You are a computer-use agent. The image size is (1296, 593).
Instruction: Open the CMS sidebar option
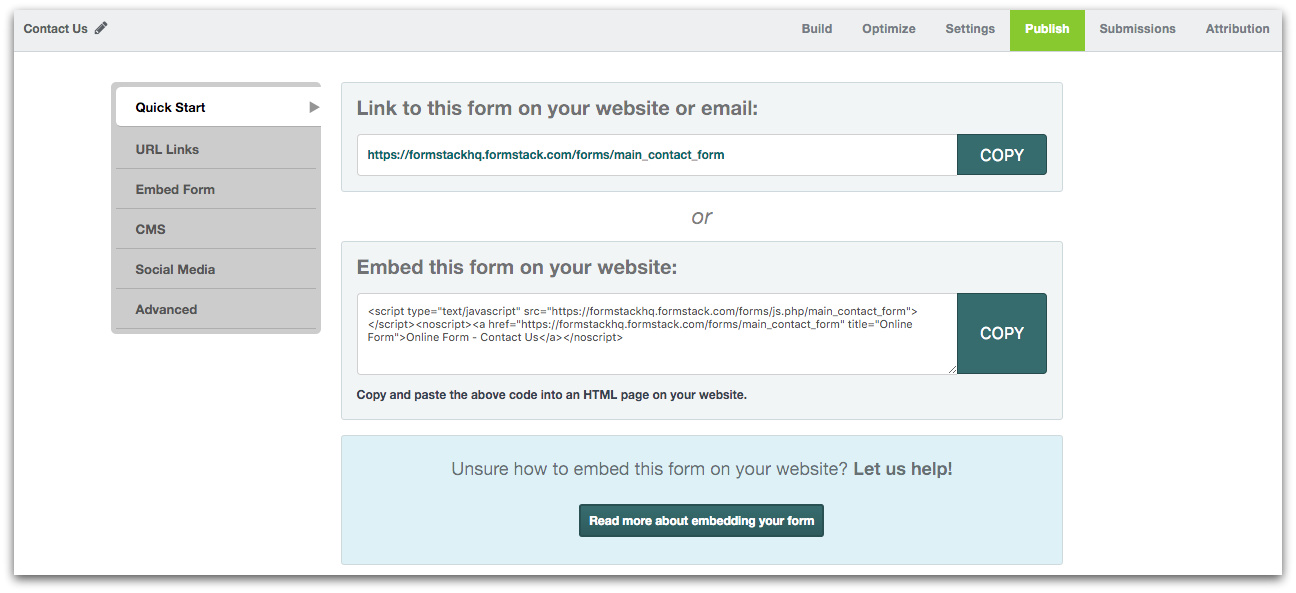point(151,229)
